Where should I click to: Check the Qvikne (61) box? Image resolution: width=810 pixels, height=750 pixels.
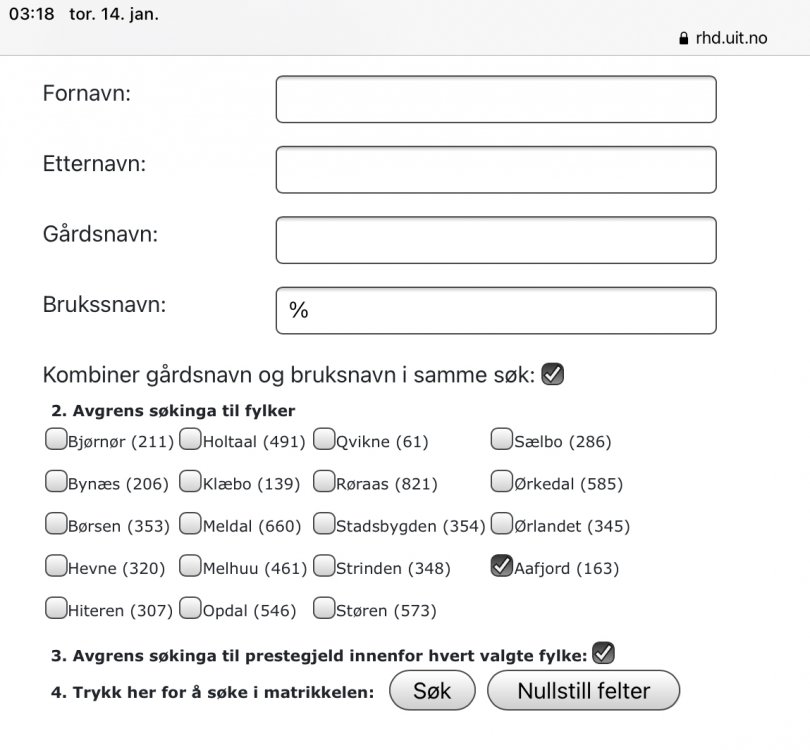324,439
